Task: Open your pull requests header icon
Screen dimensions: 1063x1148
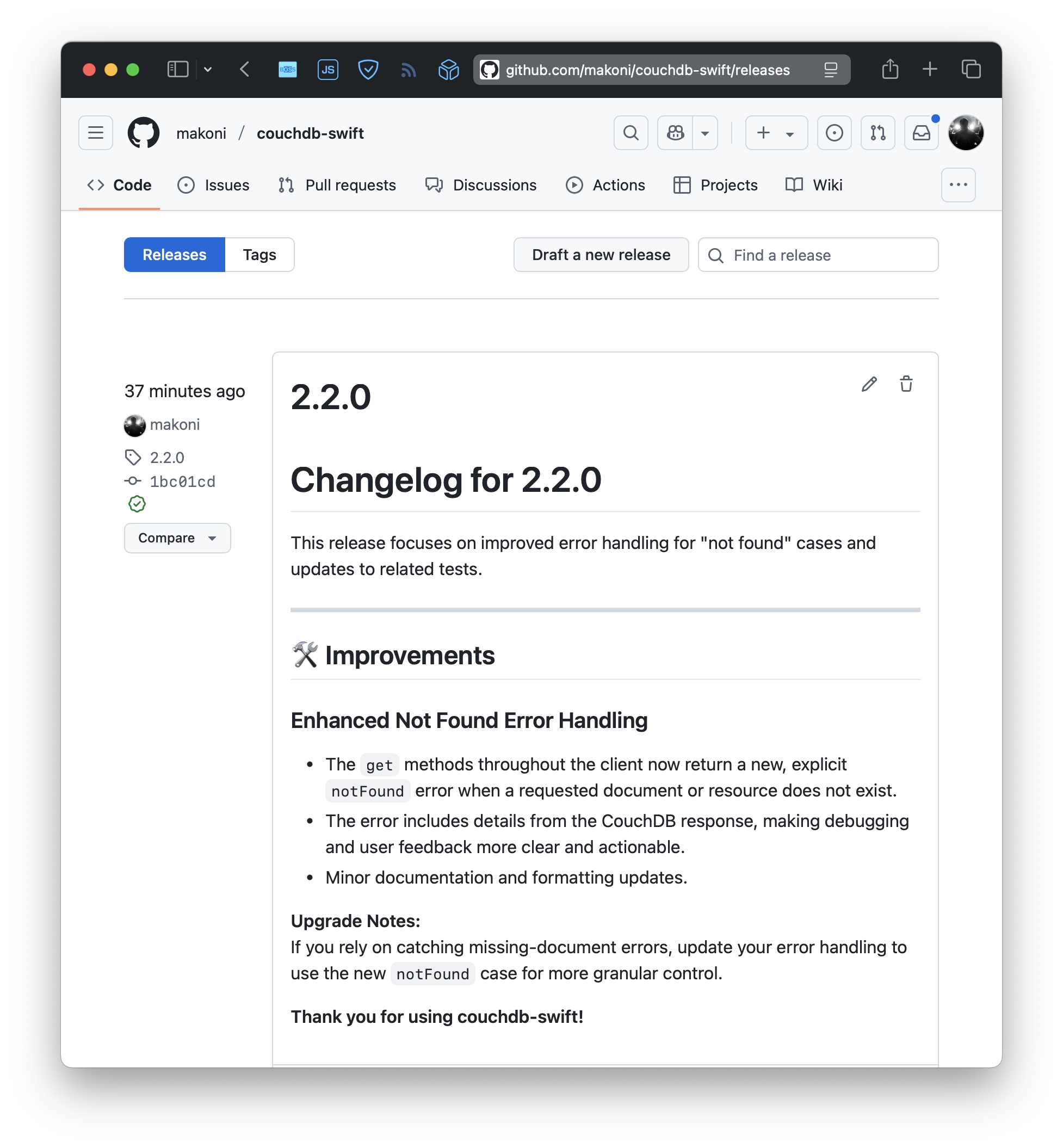Action: [878, 133]
